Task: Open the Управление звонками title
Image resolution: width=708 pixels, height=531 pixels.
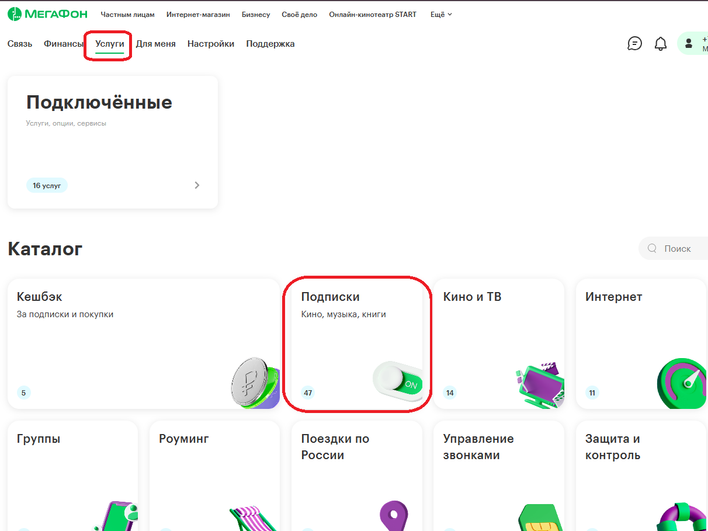Action: click(478, 447)
